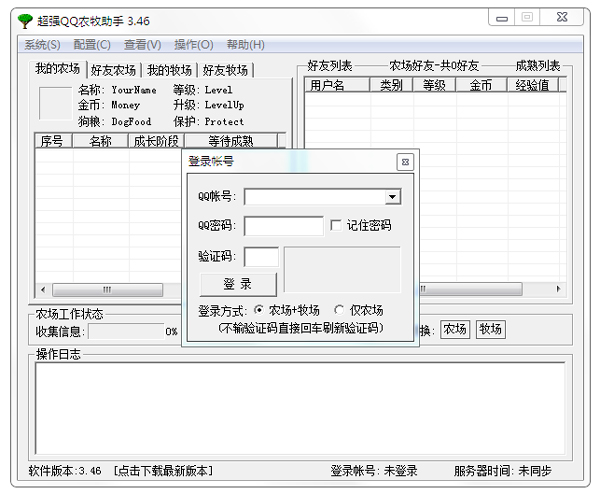Open the 配置(C) menu
This screenshot has height=494, width=600.
92,45
